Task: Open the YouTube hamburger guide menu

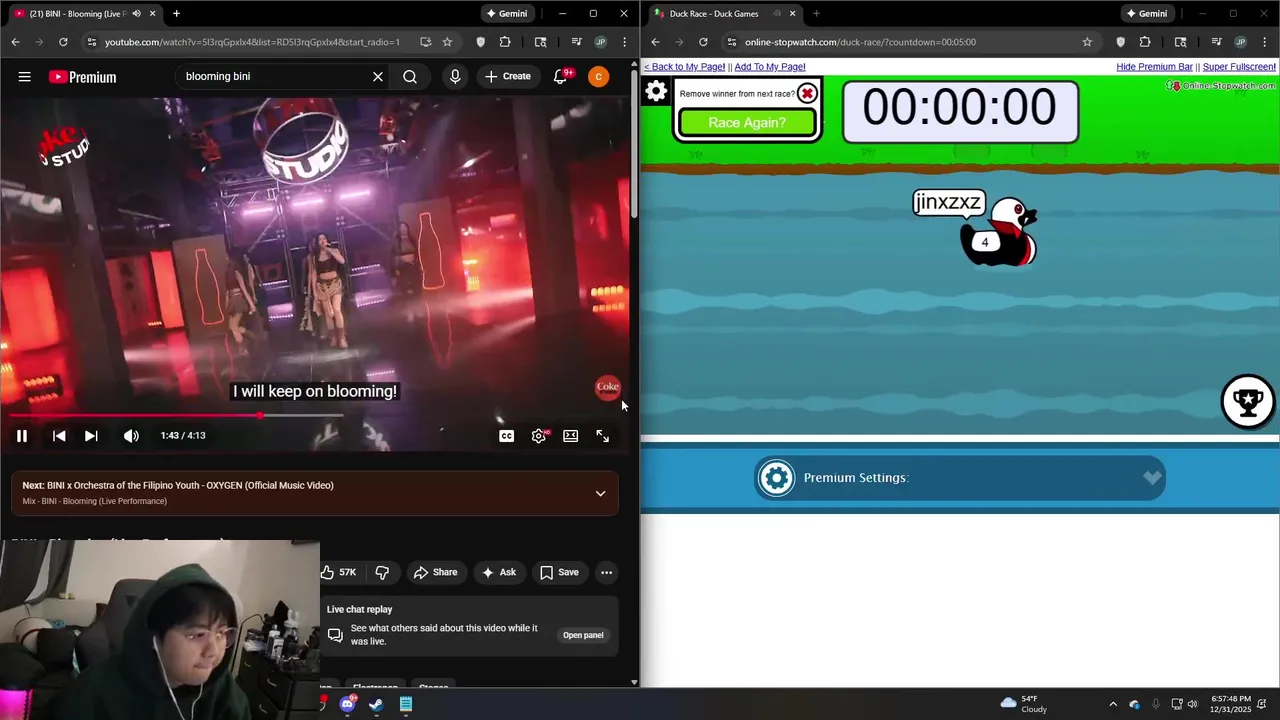Action: coord(24,77)
